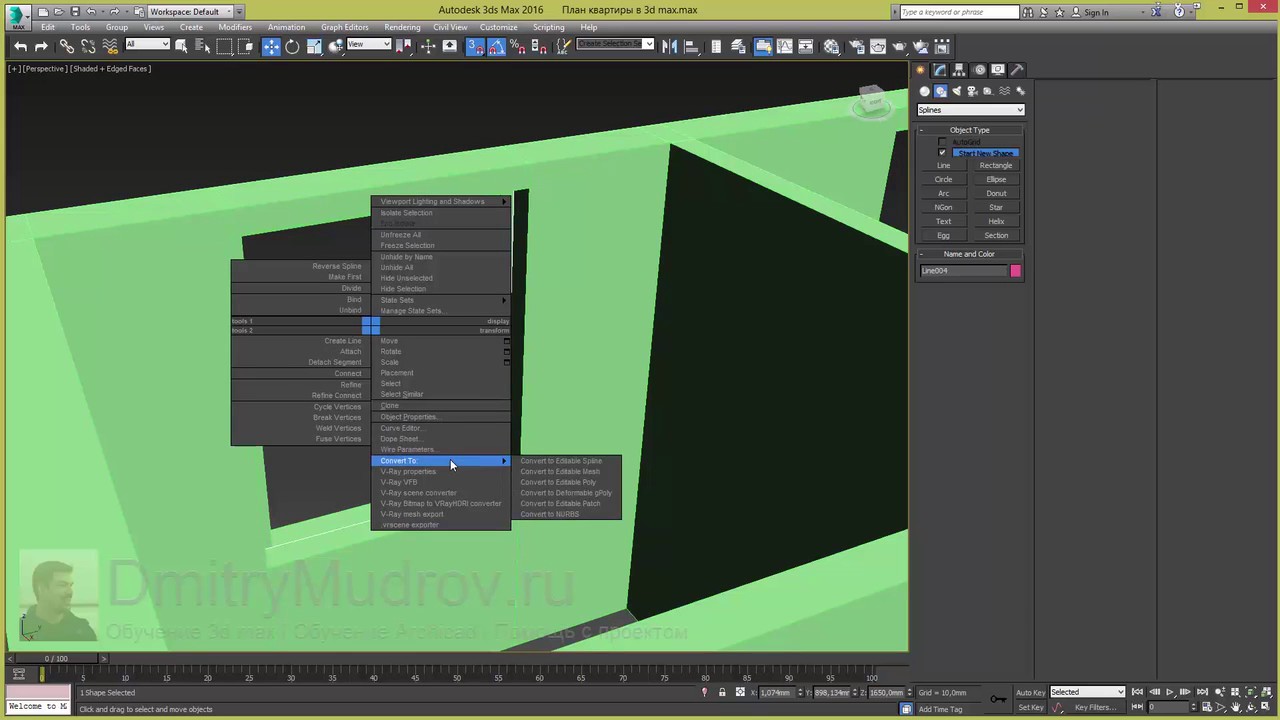This screenshot has height=720, width=1280.
Task: Select the Undo arrow in main toolbar
Action: pos(20,47)
